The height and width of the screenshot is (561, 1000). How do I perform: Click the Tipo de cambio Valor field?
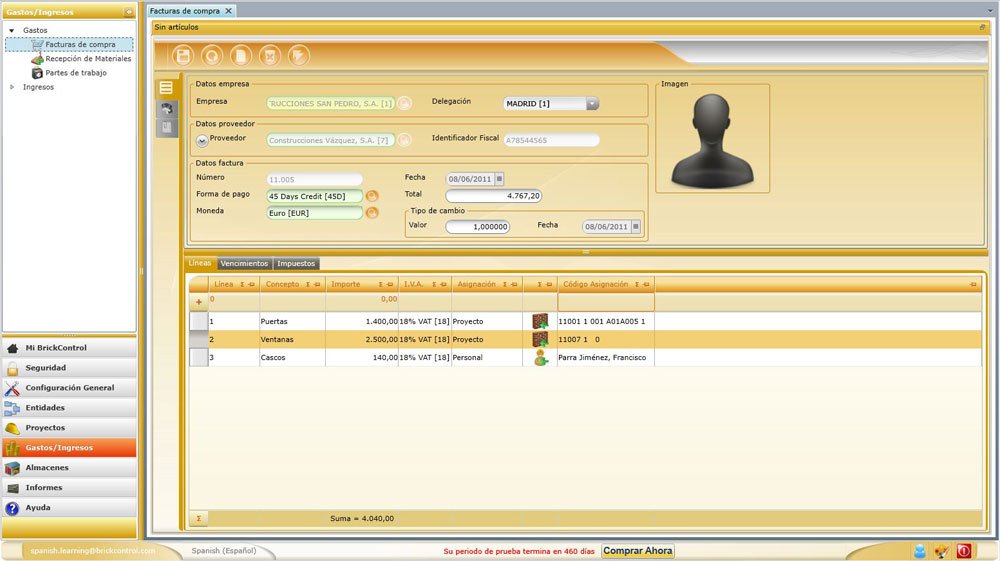click(478, 226)
